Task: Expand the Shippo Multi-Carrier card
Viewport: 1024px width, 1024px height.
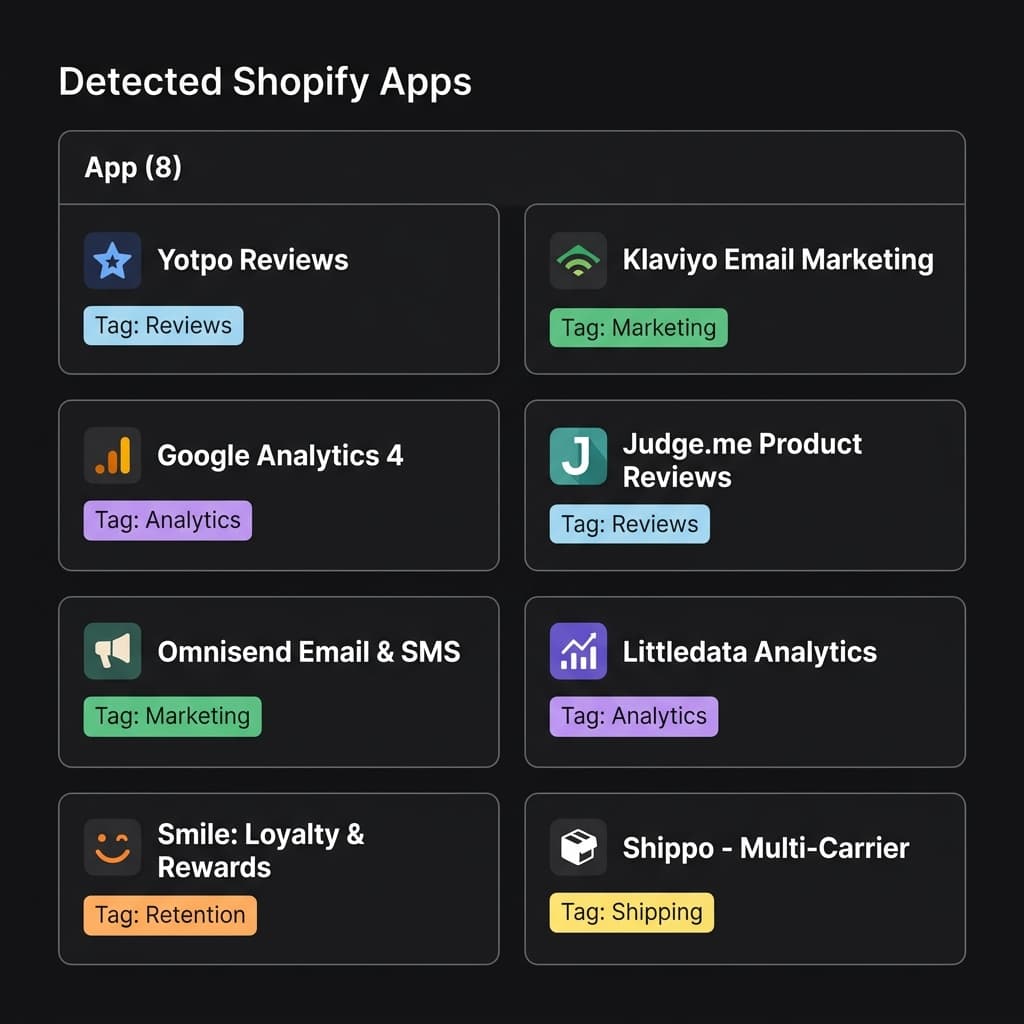Action: point(744,878)
